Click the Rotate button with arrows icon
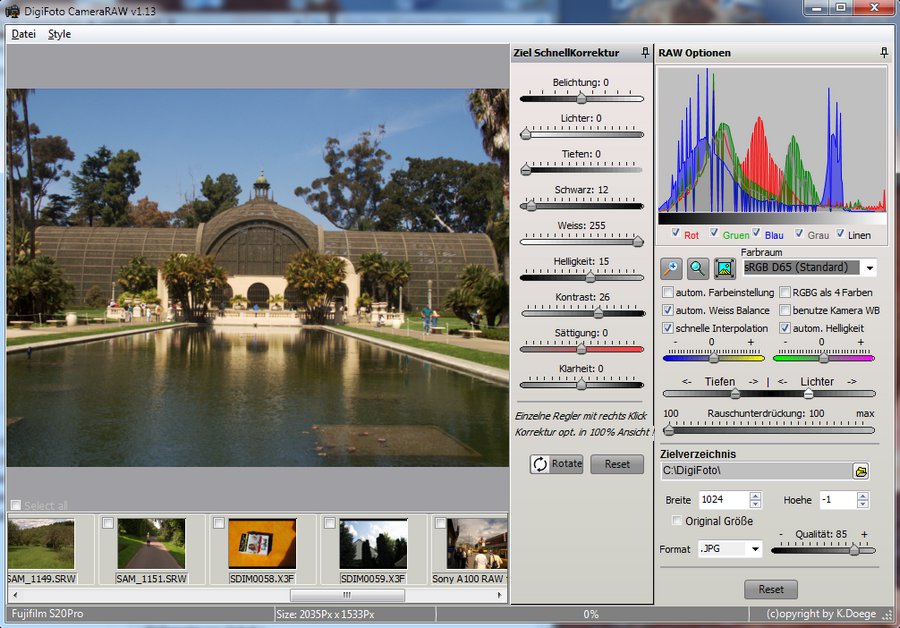900x628 pixels. coord(557,464)
